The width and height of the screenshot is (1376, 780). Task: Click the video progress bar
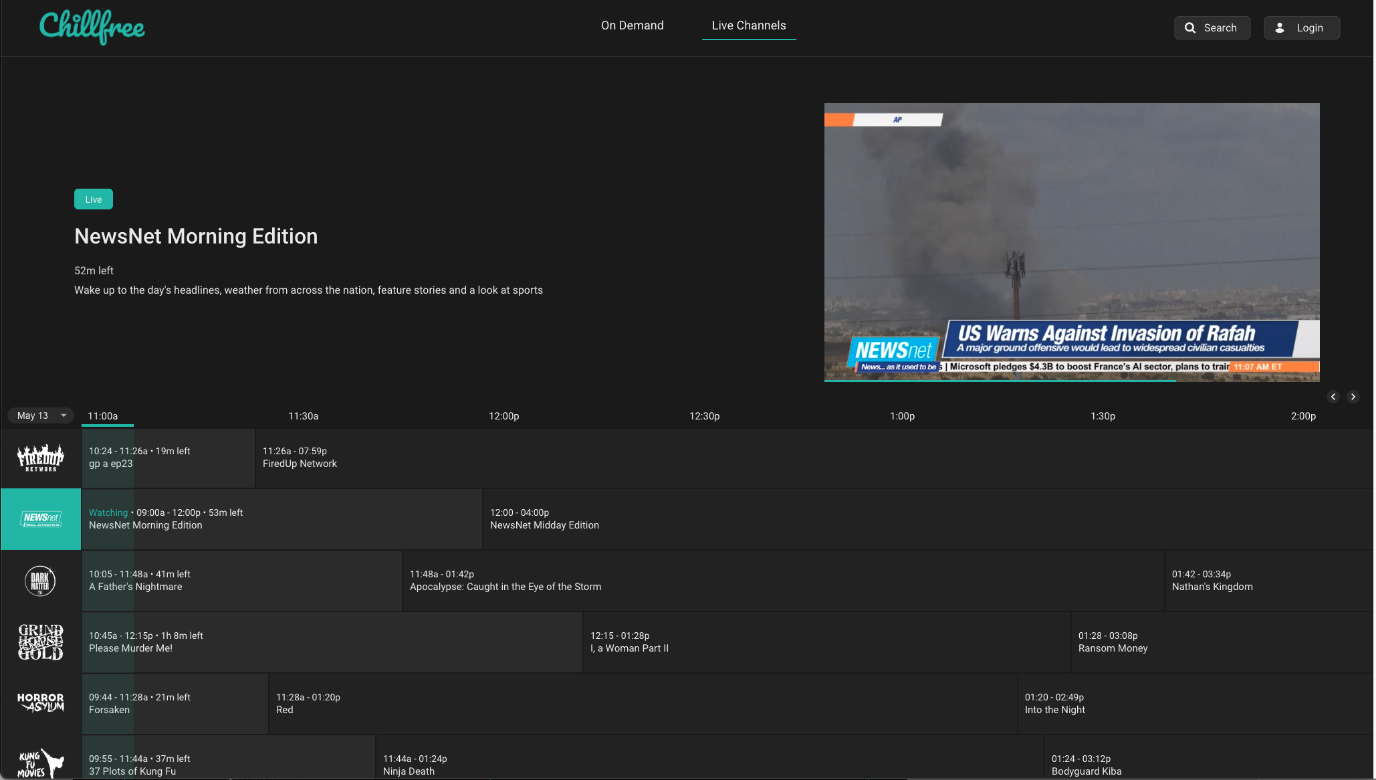tap(1072, 381)
